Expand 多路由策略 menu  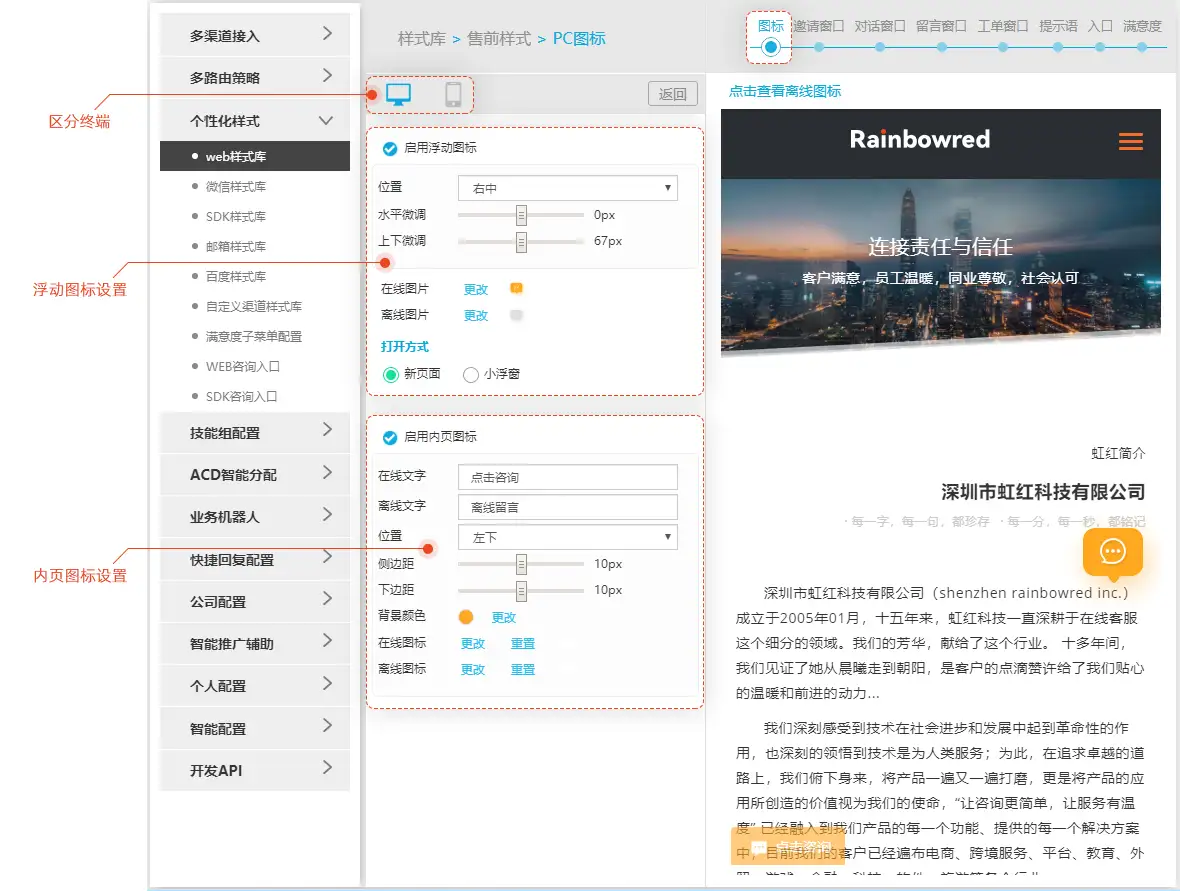point(254,77)
